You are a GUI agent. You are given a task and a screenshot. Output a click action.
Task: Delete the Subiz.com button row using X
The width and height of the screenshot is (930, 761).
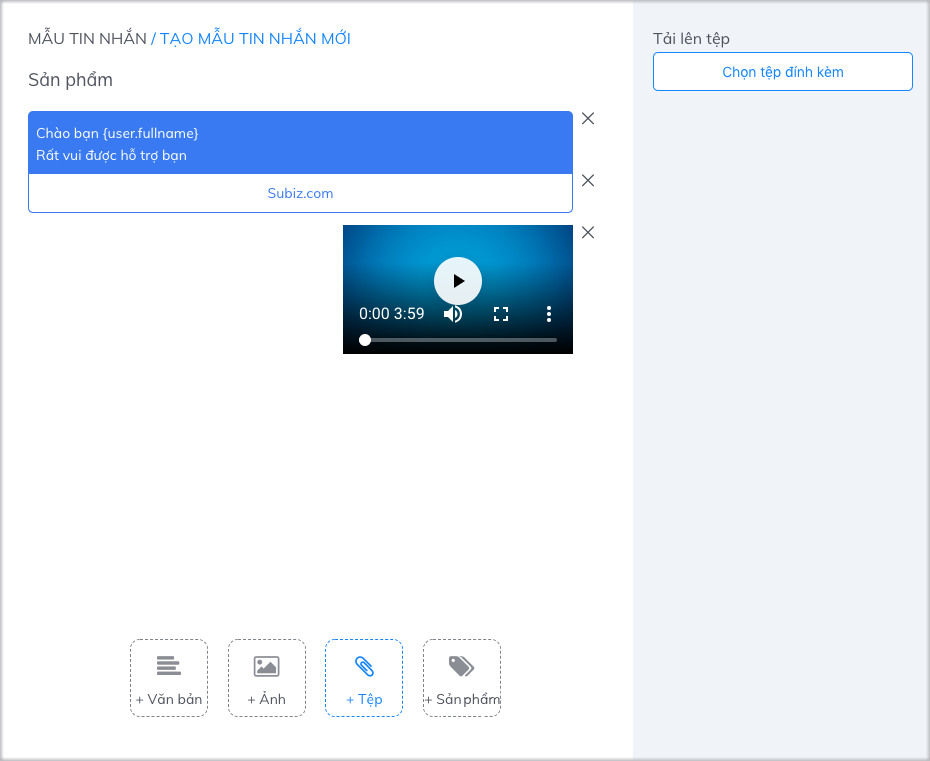click(588, 180)
